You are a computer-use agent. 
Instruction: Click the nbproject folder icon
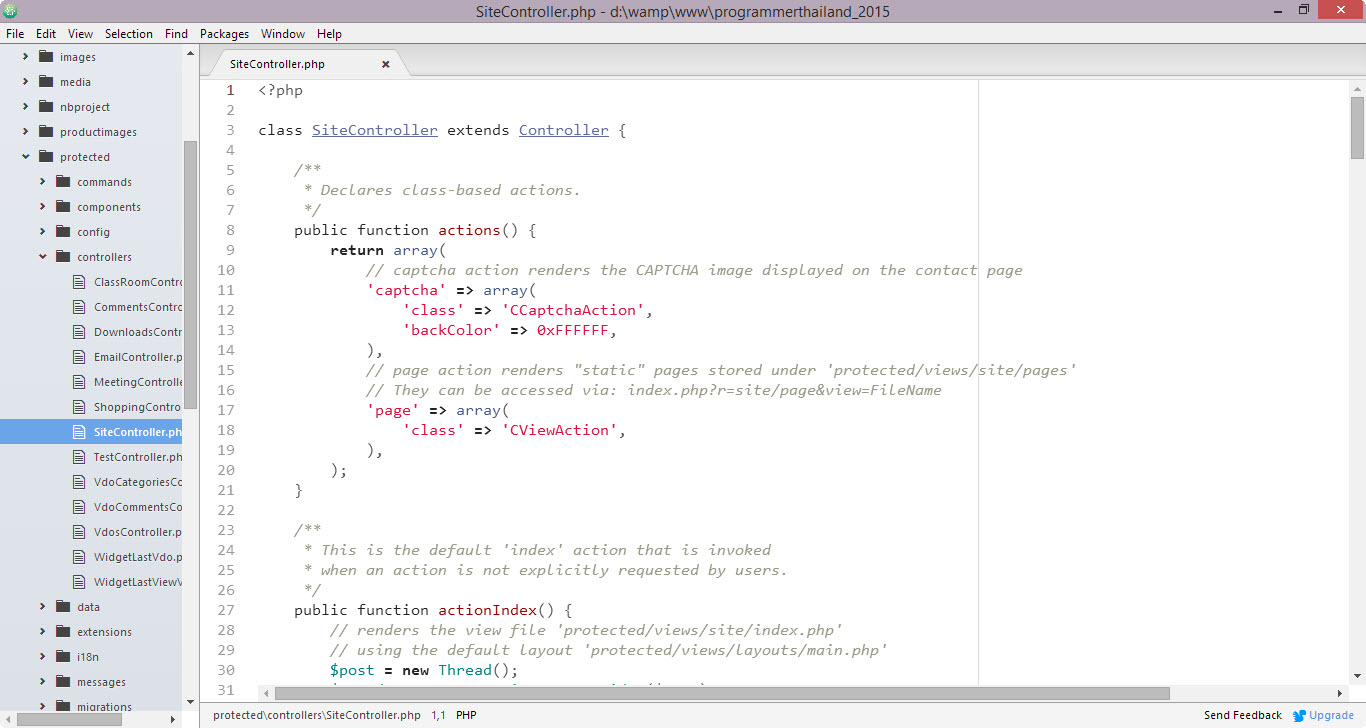(x=45, y=107)
